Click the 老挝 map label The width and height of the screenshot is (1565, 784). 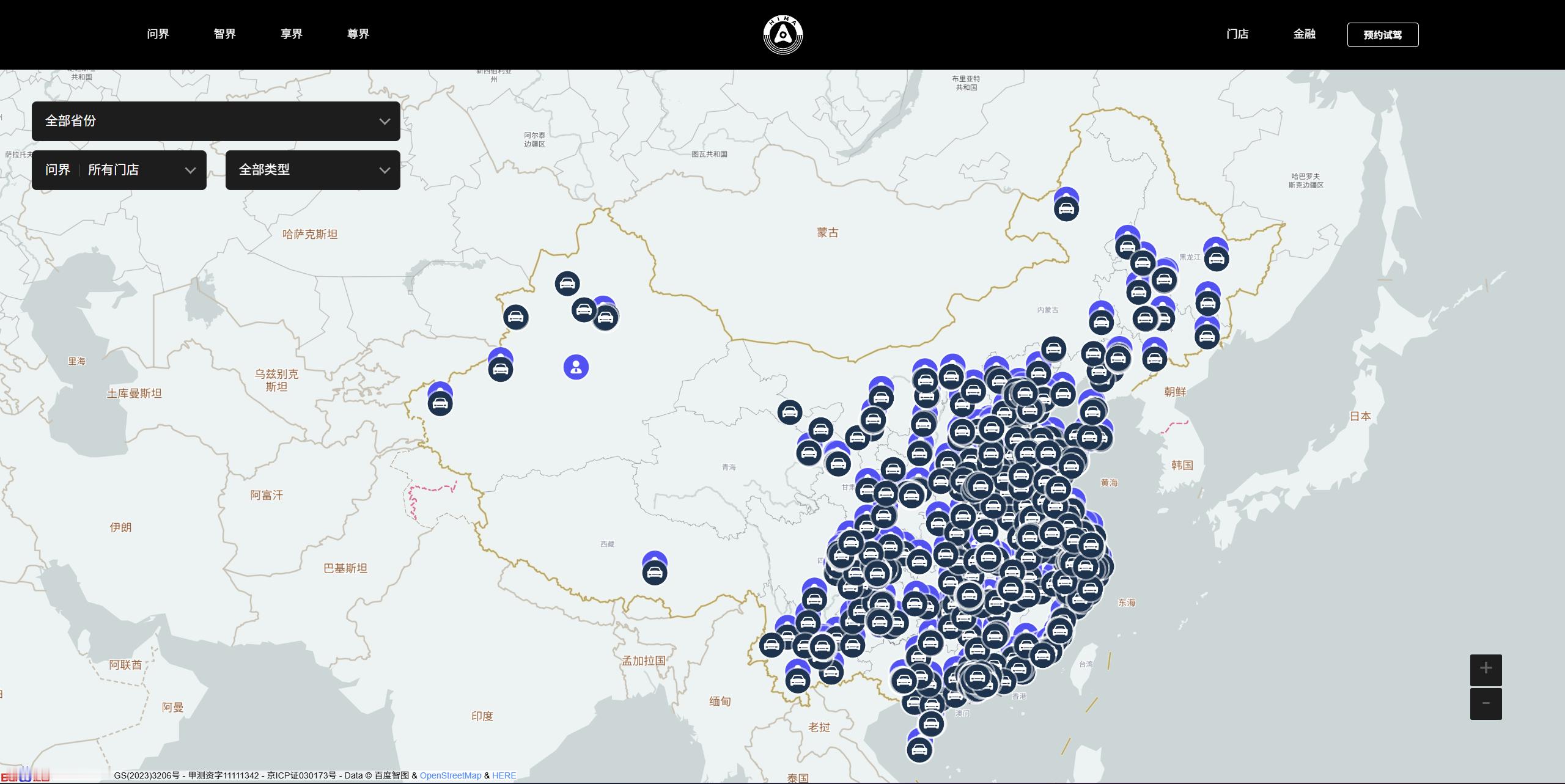[820, 727]
